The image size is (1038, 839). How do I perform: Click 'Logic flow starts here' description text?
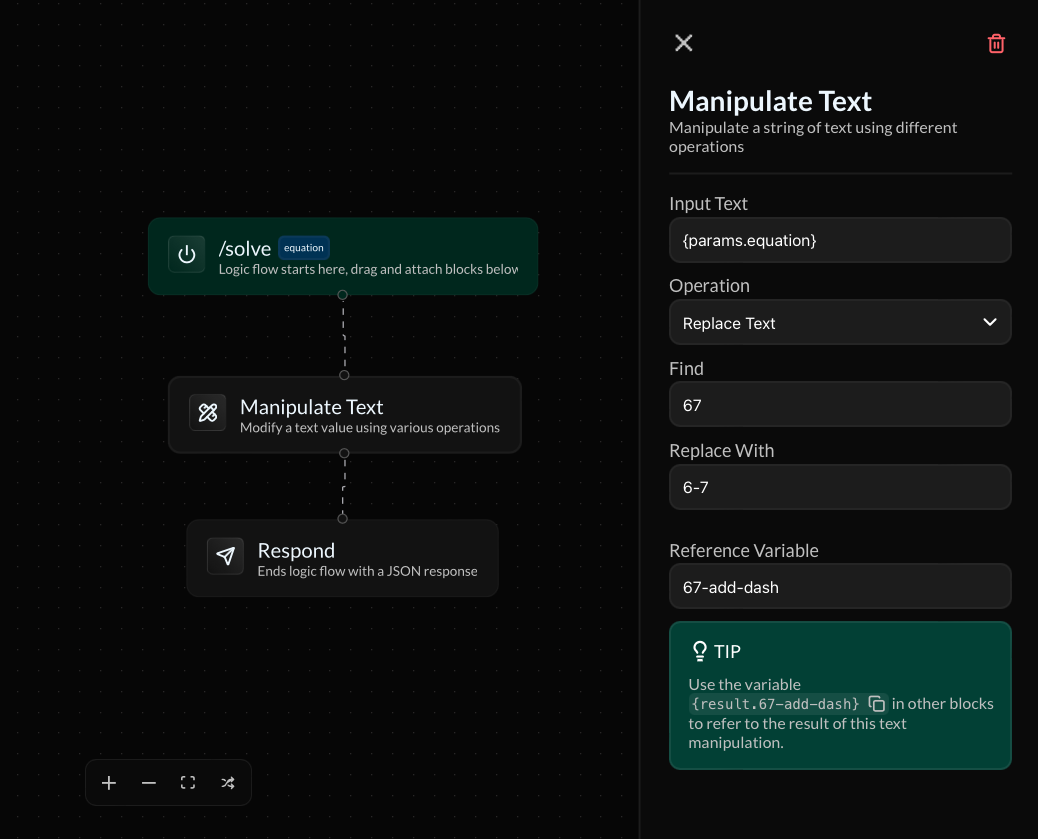368,269
